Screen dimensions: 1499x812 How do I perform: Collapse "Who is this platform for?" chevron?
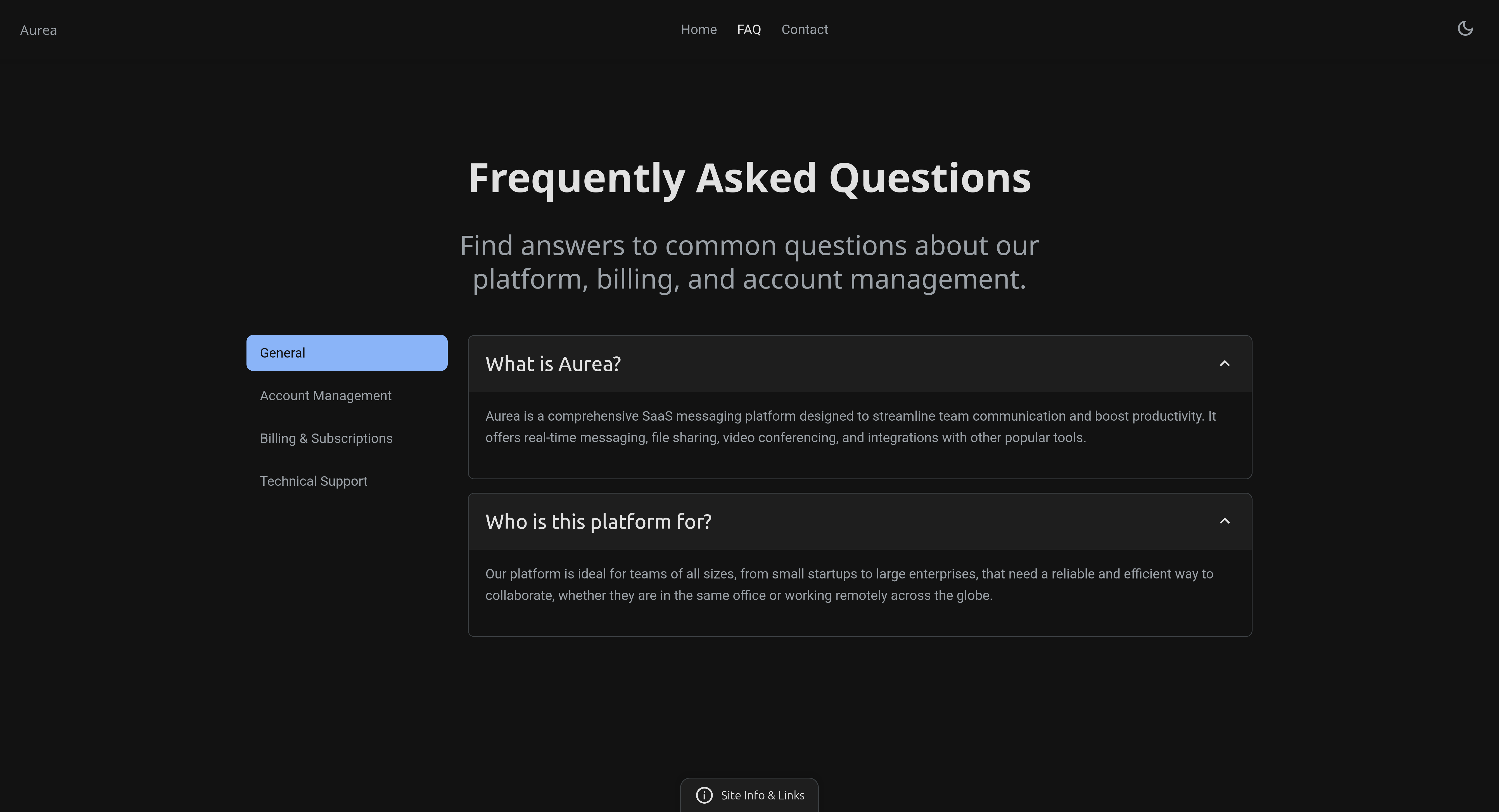point(1224,521)
